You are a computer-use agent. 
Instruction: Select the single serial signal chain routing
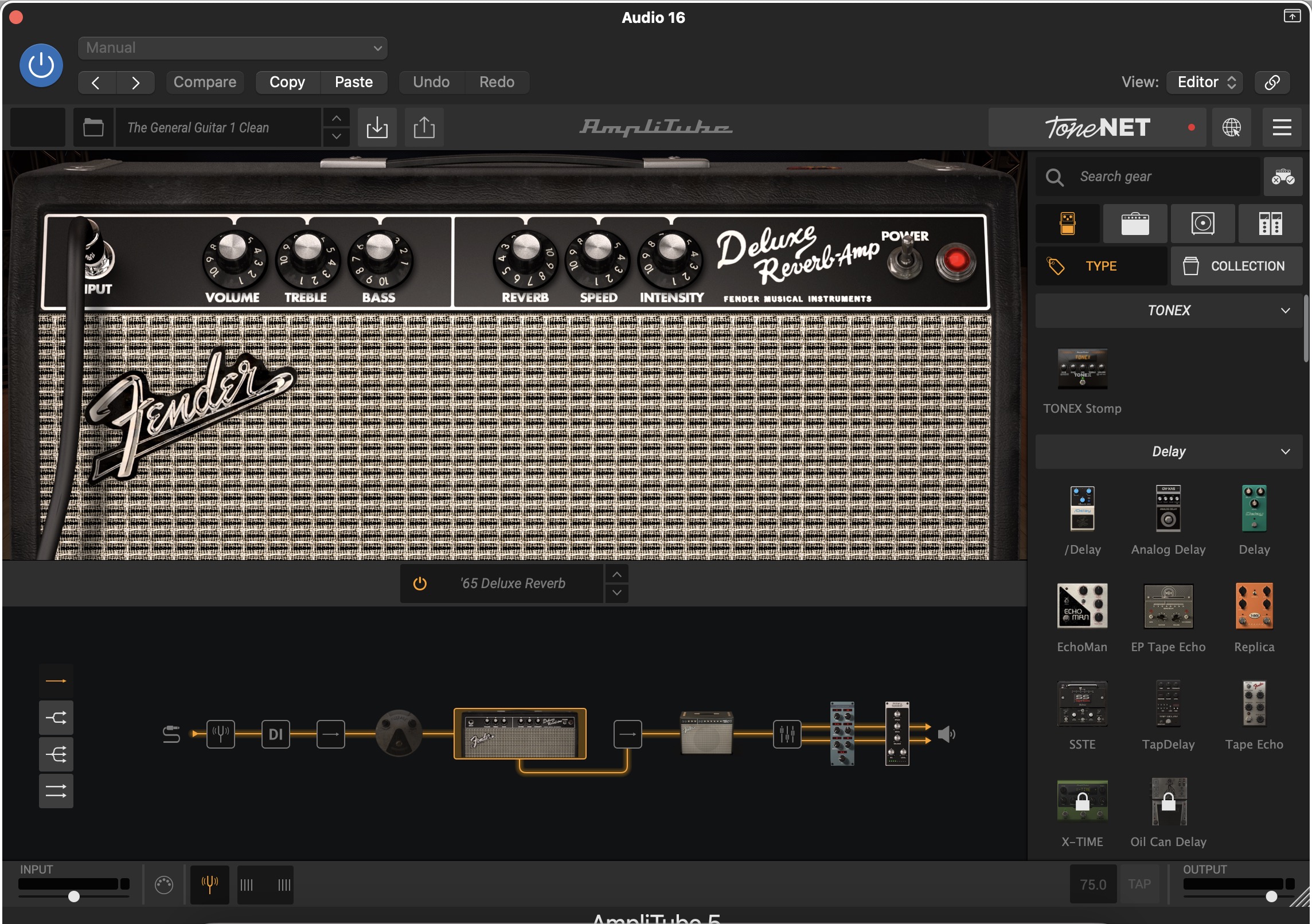(56, 681)
